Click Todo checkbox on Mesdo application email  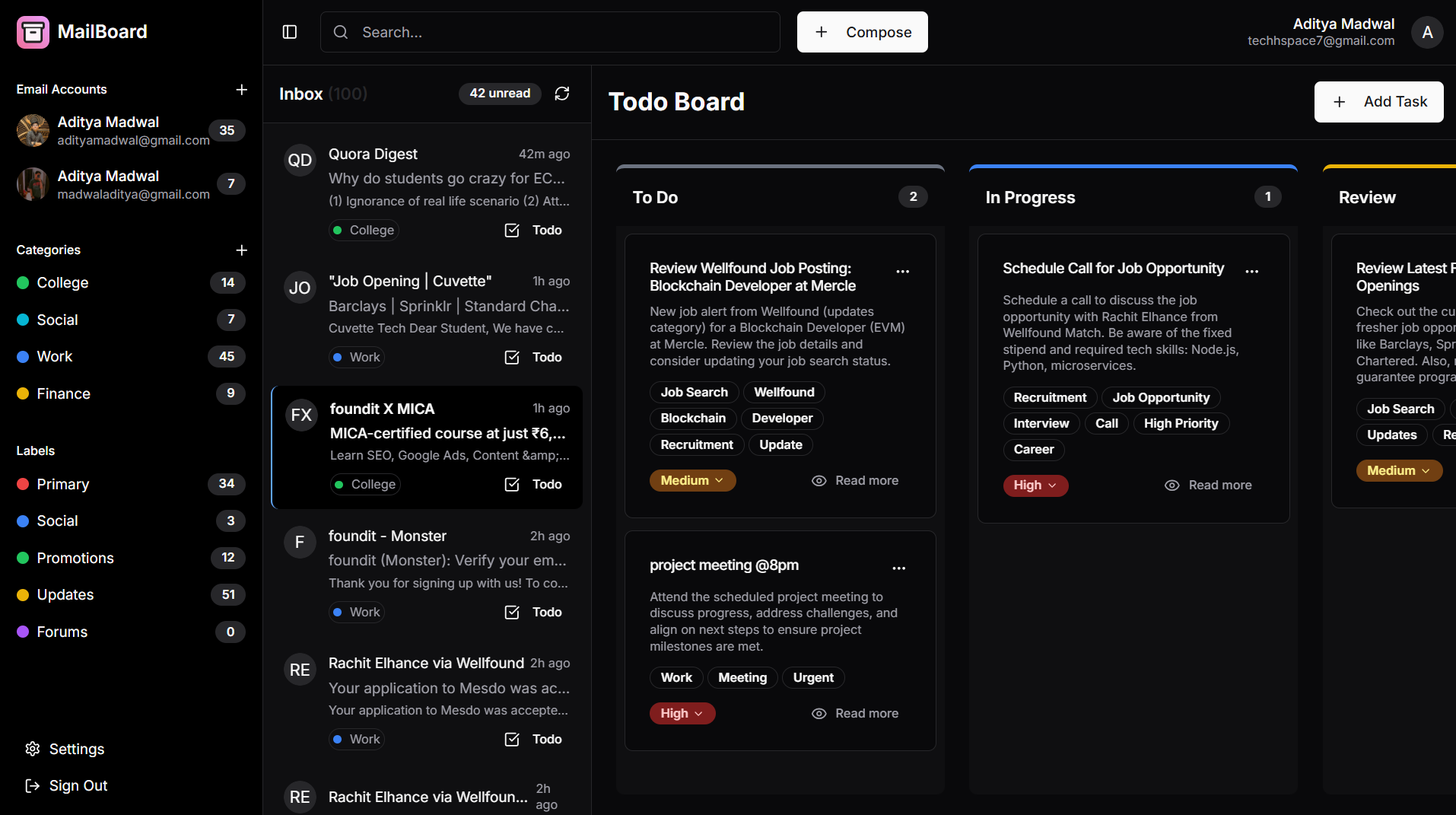pos(512,740)
